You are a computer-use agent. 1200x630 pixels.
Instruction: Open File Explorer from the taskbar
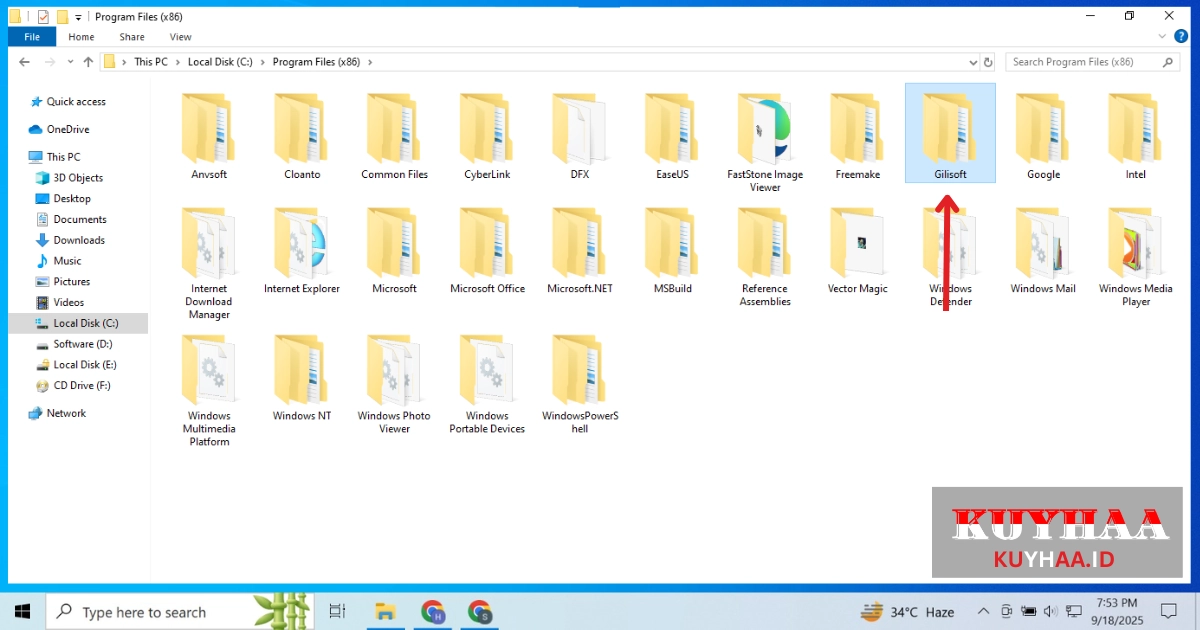tap(384, 611)
